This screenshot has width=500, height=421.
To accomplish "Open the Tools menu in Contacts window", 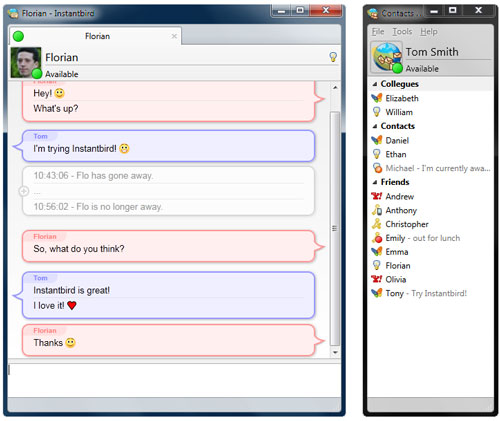I will (402, 32).
